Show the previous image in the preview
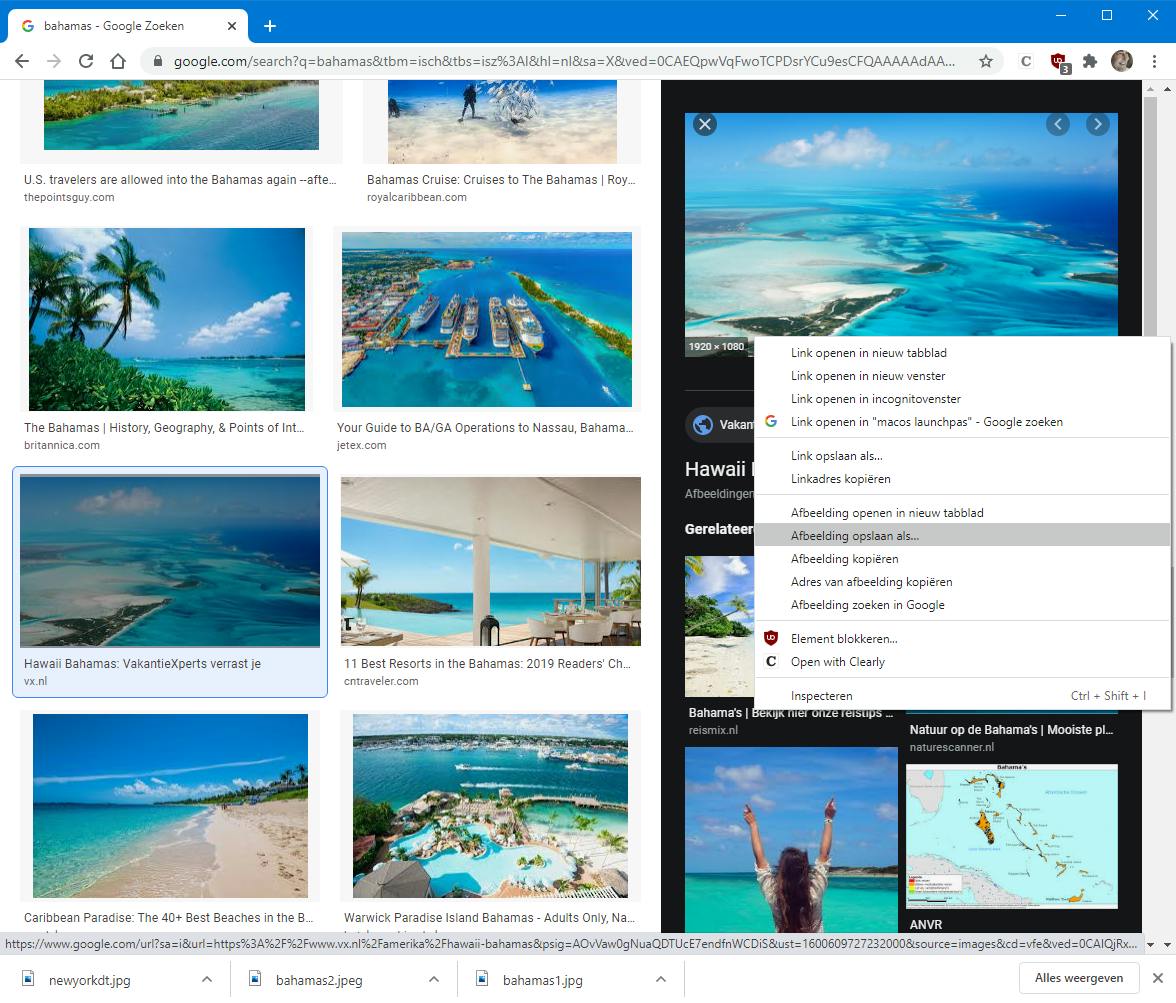The height and width of the screenshot is (1003, 1176). coord(1058,125)
